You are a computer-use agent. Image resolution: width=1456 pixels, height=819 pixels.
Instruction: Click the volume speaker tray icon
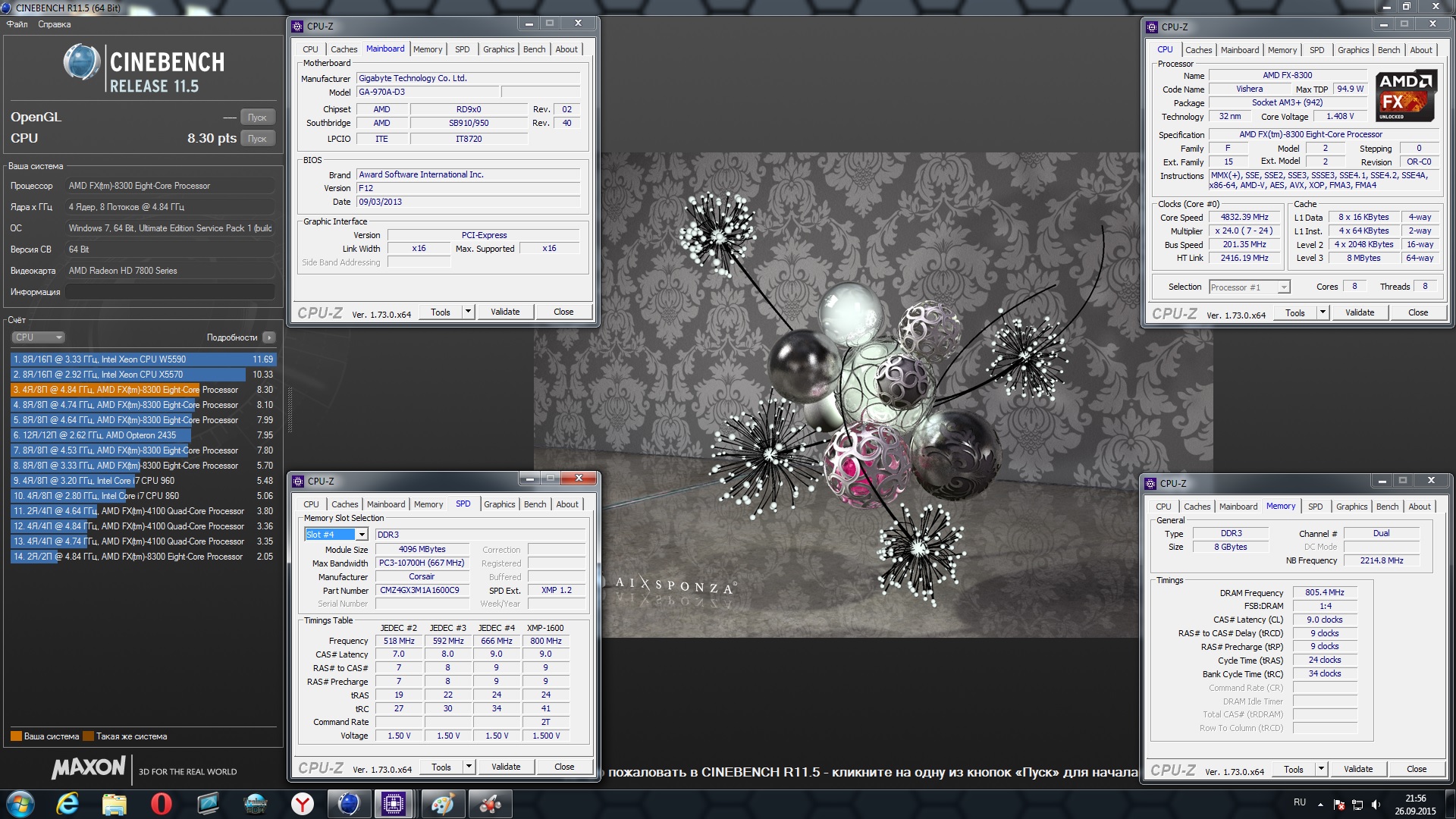pyautogui.click(x=1376, y=805)
